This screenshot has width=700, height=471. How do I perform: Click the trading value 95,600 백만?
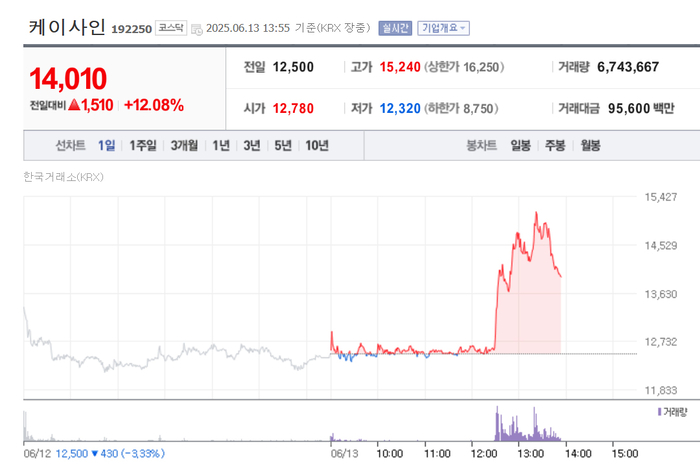point(641,108)
